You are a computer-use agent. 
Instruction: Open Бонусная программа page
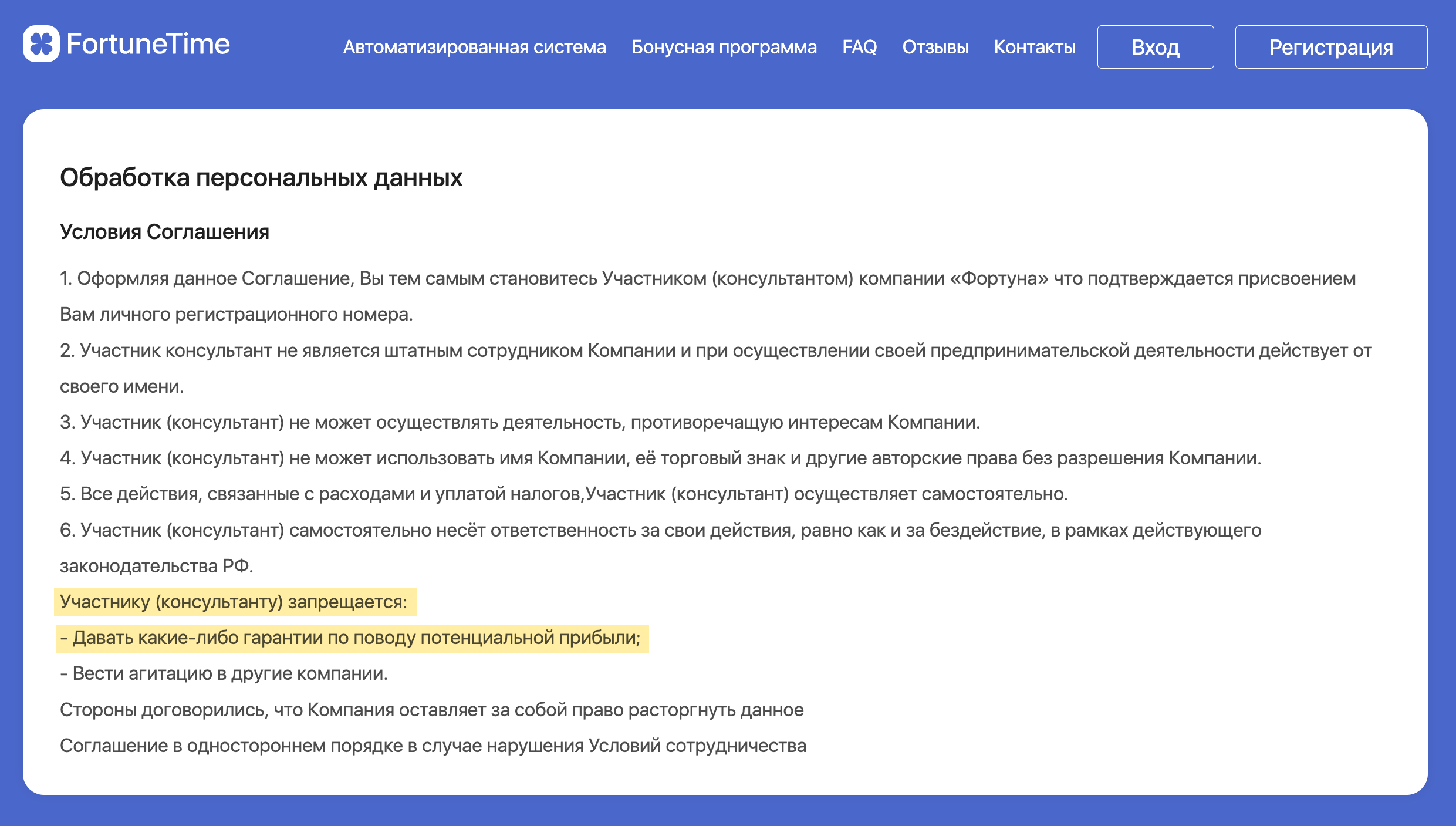click(x=724, y=47)
